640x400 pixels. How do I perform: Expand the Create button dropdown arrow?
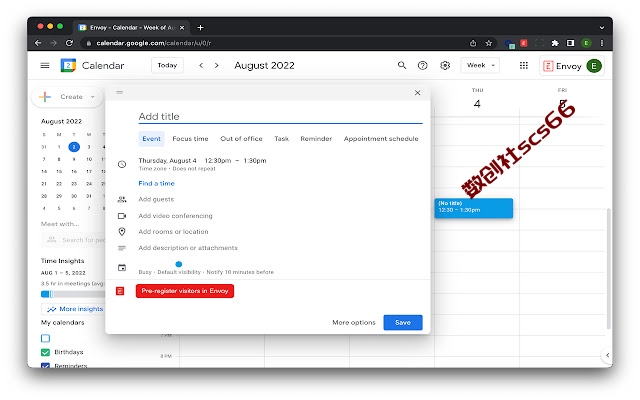click(93, 97)
